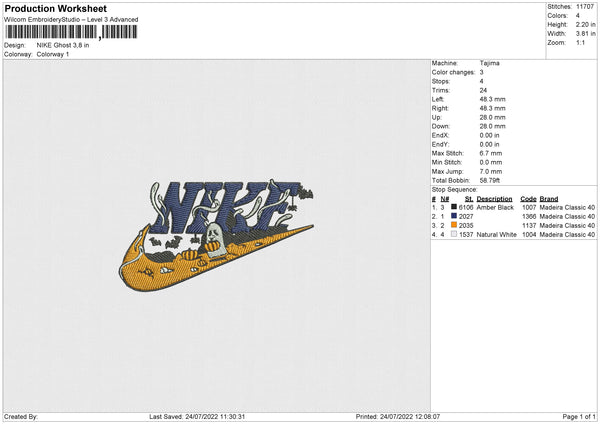Screen dimensions: 600x424
Task: Click the Created By label
Action: tap(21, 417)
